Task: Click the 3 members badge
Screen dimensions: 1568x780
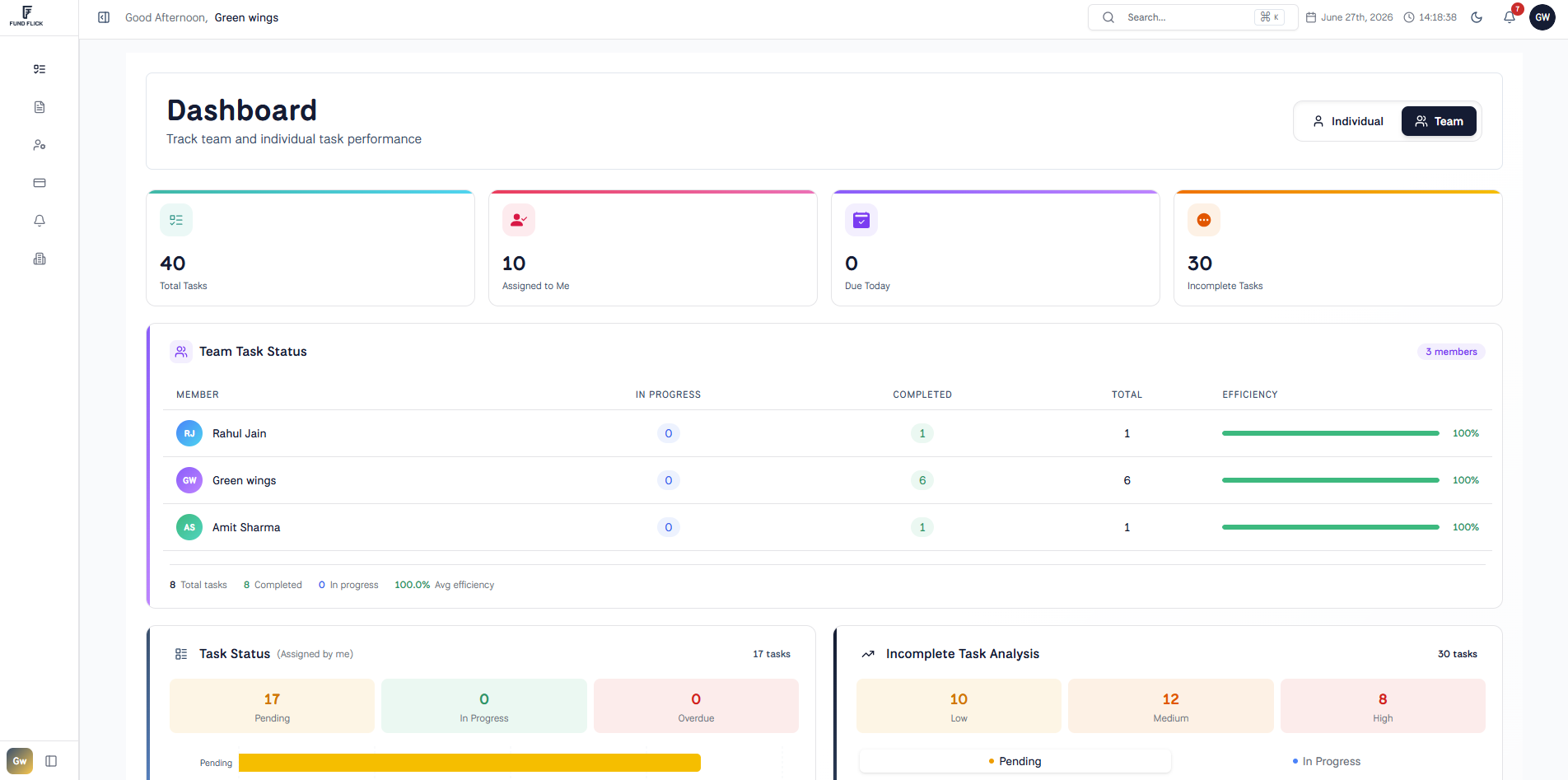Action: [1451, 352]
